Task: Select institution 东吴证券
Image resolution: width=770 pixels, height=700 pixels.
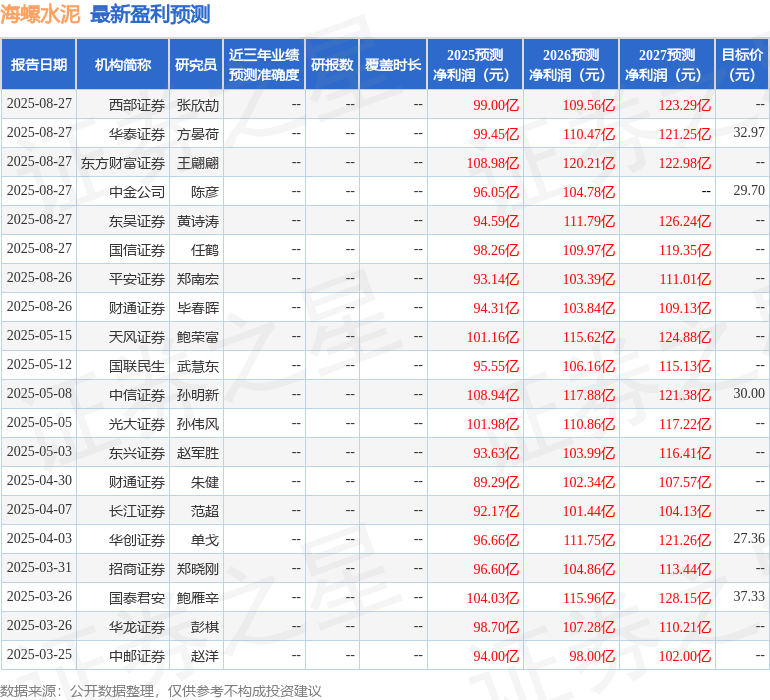Action: 137,221
